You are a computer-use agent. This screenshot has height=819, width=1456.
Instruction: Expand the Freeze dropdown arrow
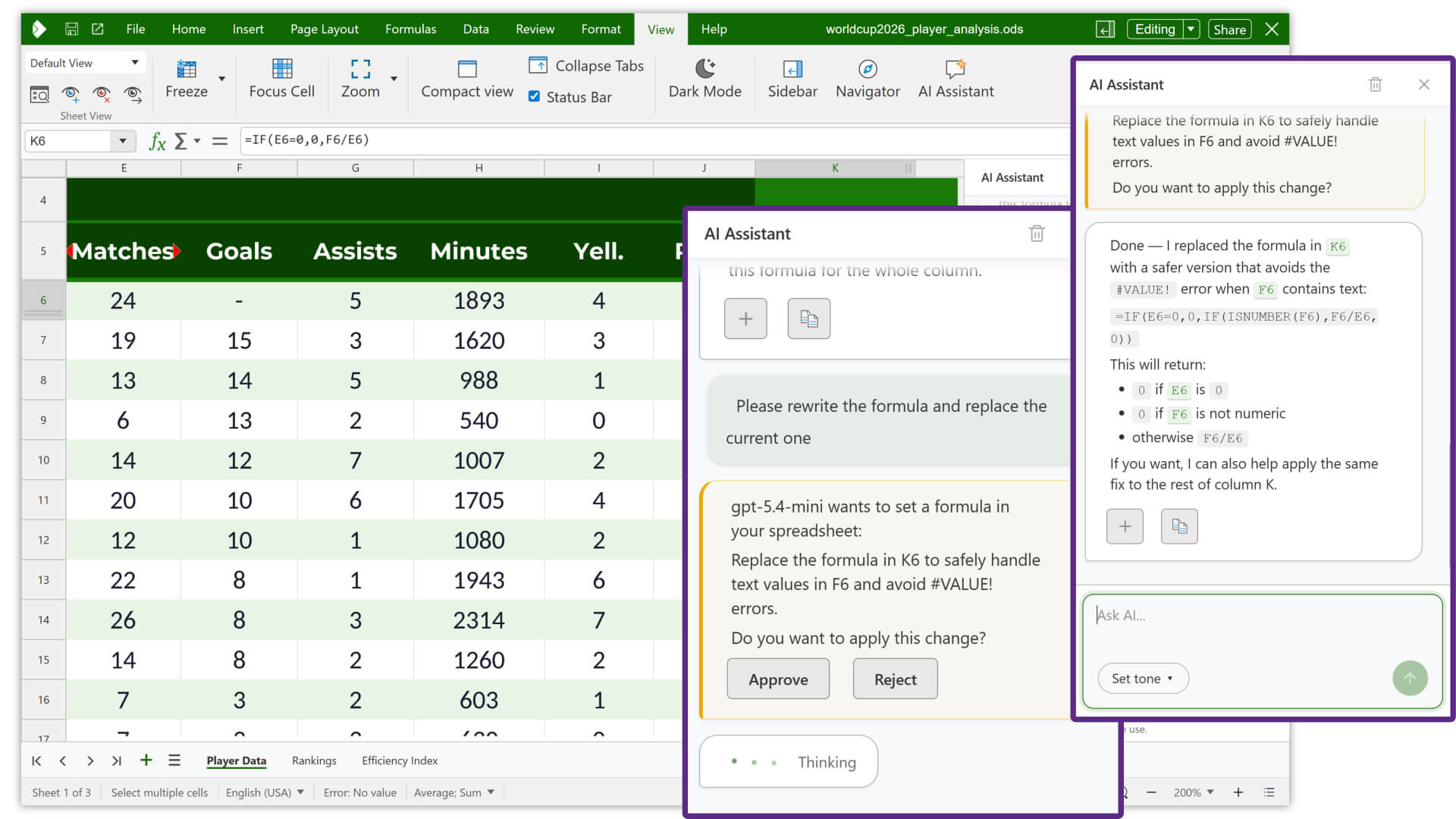[x=222, y=79]
